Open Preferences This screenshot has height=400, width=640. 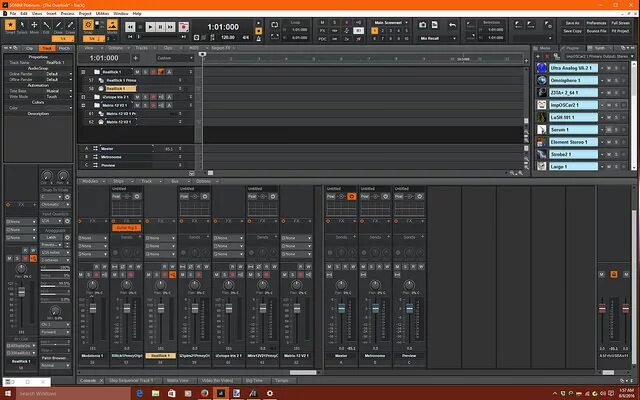tap(596, 23)
